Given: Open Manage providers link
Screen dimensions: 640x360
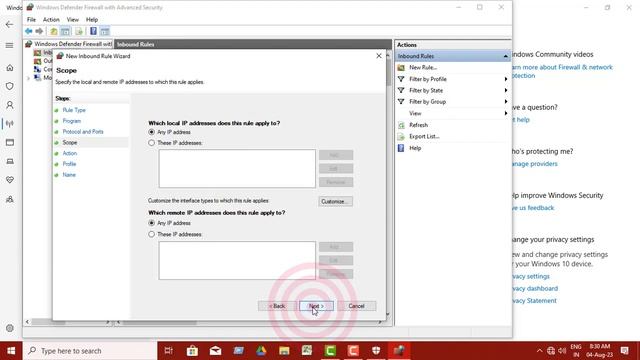Looking at the screenshot, I should click(x=535, y=164).
